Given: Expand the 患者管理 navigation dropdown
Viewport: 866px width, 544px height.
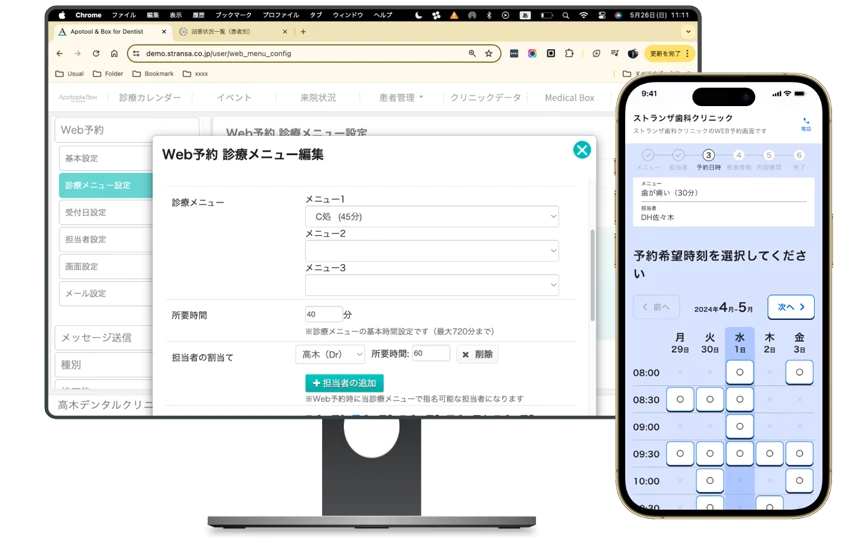Looking at the screenshot, I should [x=401, y=98].
